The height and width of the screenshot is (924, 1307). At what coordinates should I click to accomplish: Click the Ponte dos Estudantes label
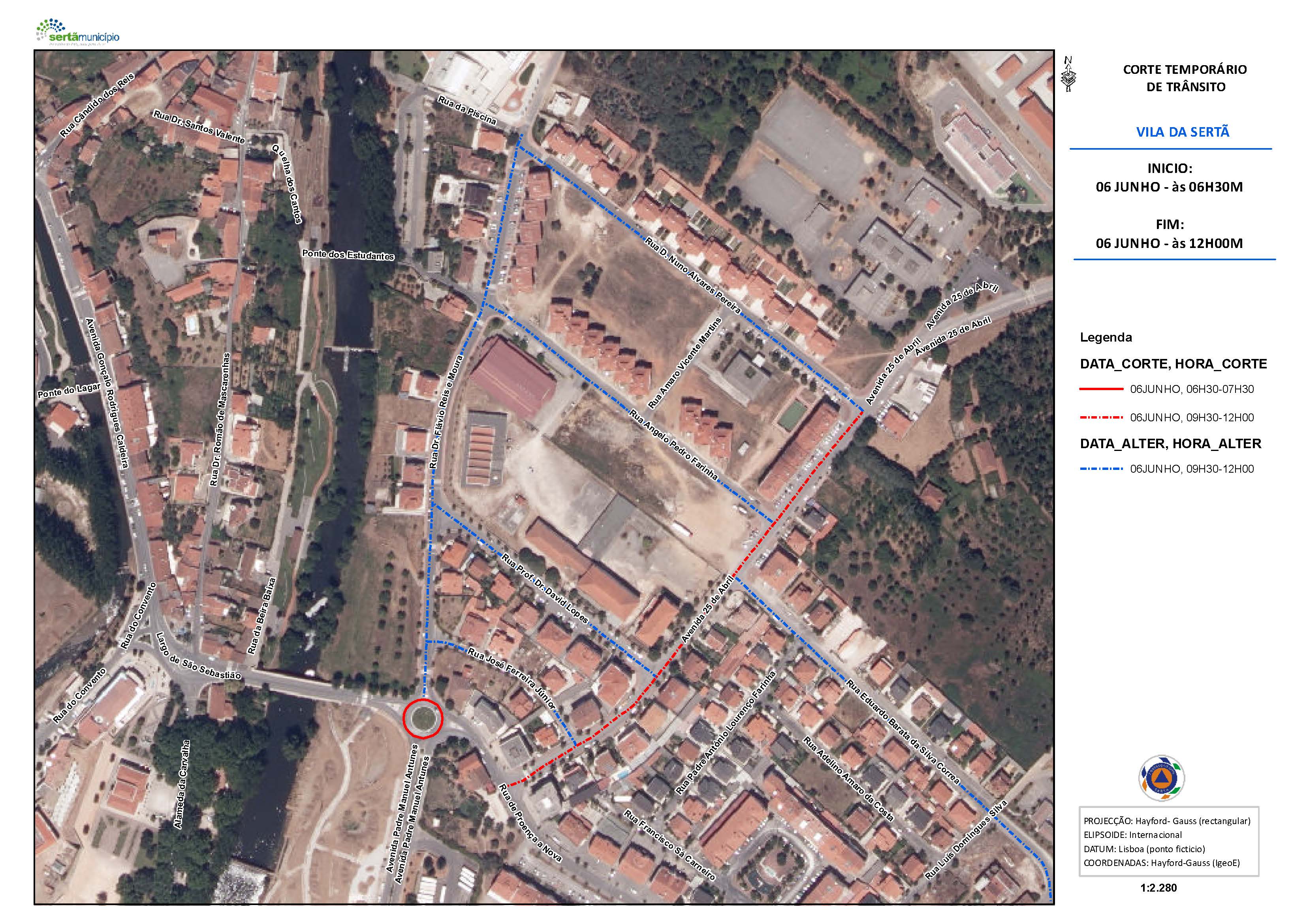point(348,255)
